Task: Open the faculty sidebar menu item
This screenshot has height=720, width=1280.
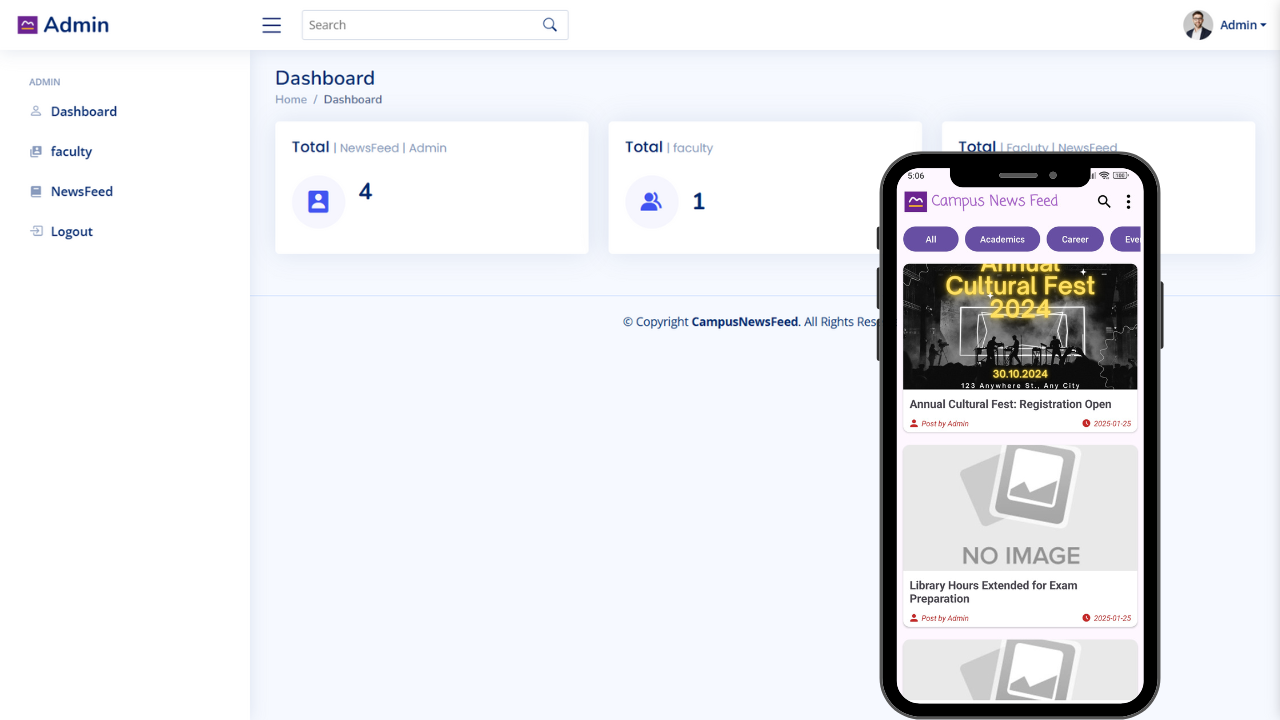Action: (71, 151)
